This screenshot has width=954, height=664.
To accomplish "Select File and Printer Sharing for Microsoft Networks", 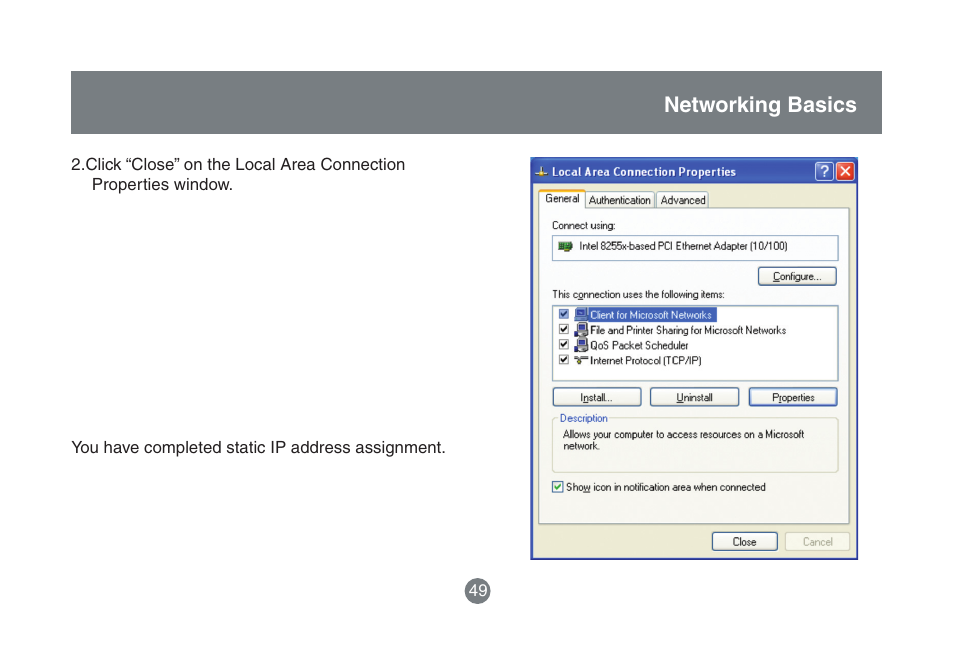I will pyautogui.click(x=688, y=330).
